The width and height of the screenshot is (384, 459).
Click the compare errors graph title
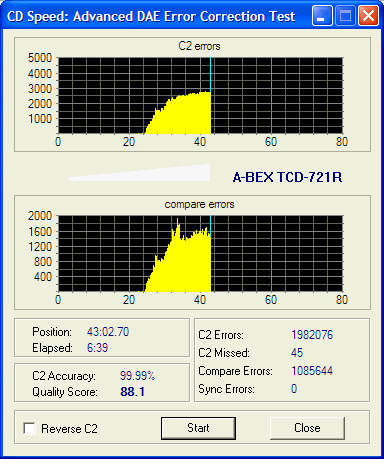tap(199, 204)
